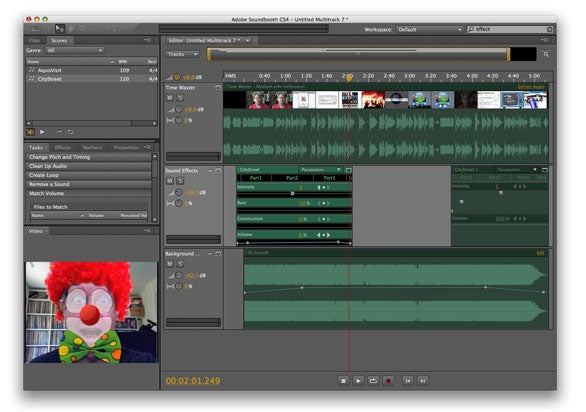Click Sound Effects track volume knob
This screenshot has height=412, width=586.
[179, 192]
